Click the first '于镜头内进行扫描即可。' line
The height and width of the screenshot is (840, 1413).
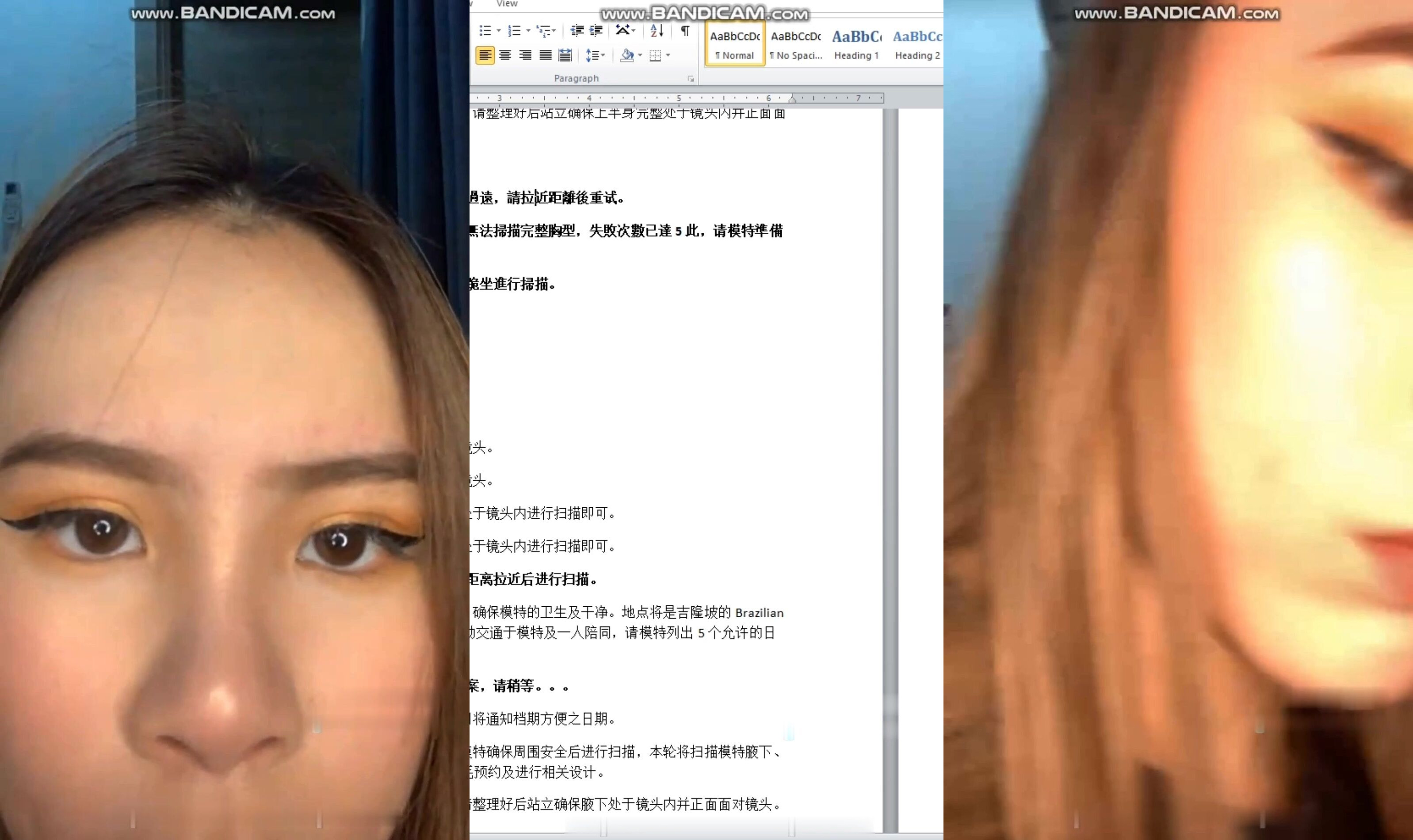544,513
